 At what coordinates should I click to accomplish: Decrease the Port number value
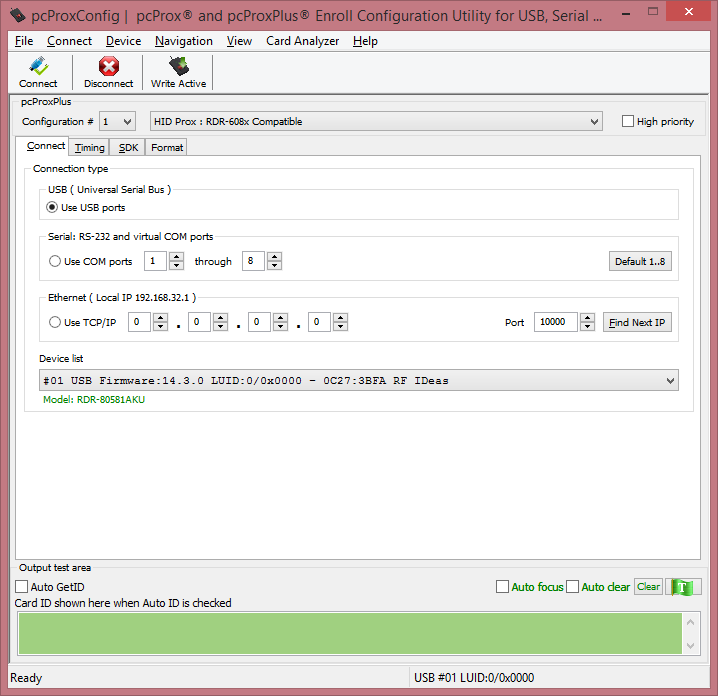point(587,326)
